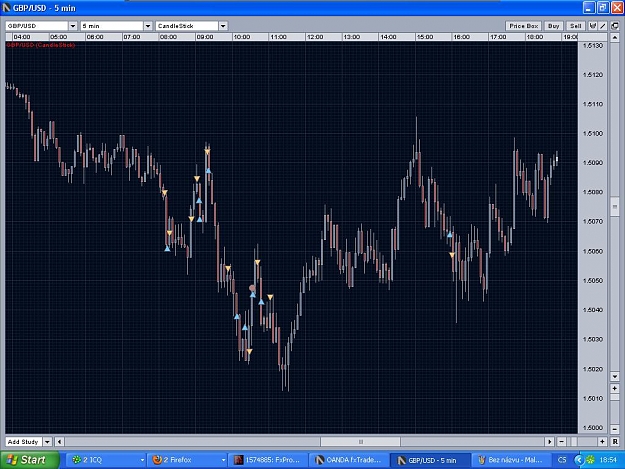Click the vertical scrollbar thumb

coord(615,206)
